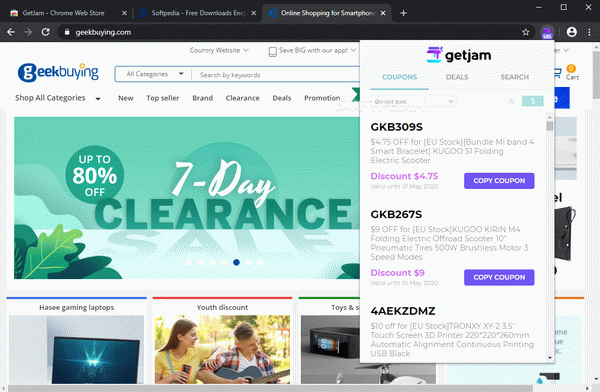Click the 4AEKZDMZ coupon code text
This screenshot has width=600, height=392.
(x=403, y=311)
